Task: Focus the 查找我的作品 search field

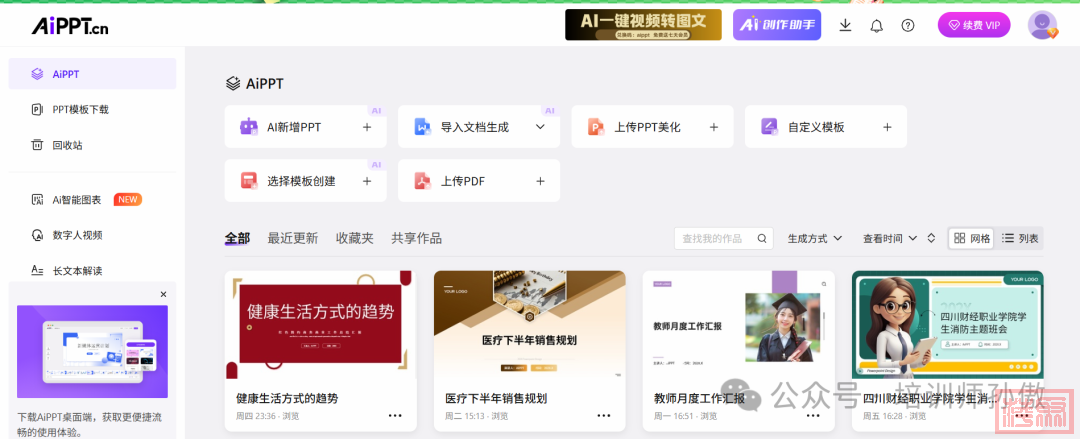Action: coord(723,238)
